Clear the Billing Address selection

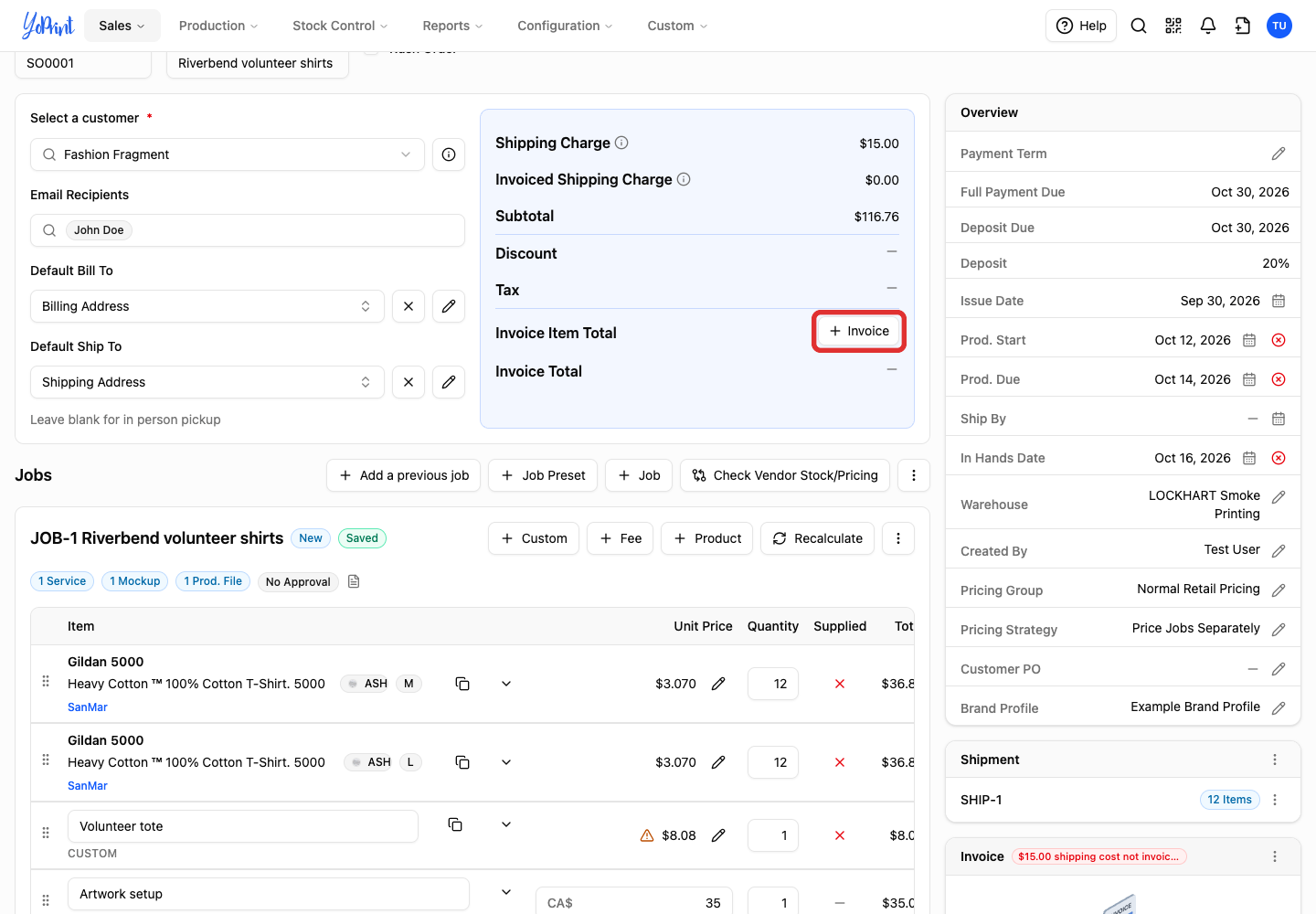point(409,306)
